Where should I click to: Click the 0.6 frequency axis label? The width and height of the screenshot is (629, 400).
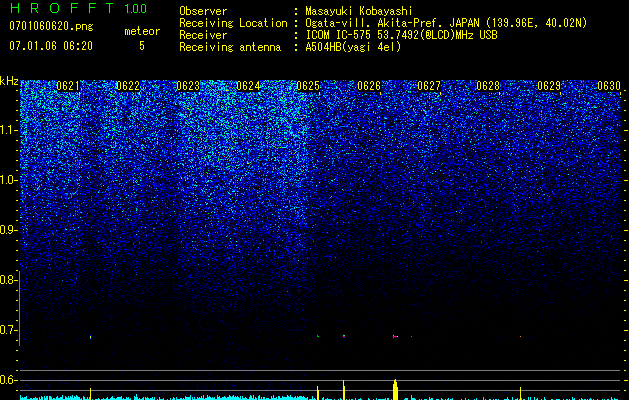coord(8,380)
